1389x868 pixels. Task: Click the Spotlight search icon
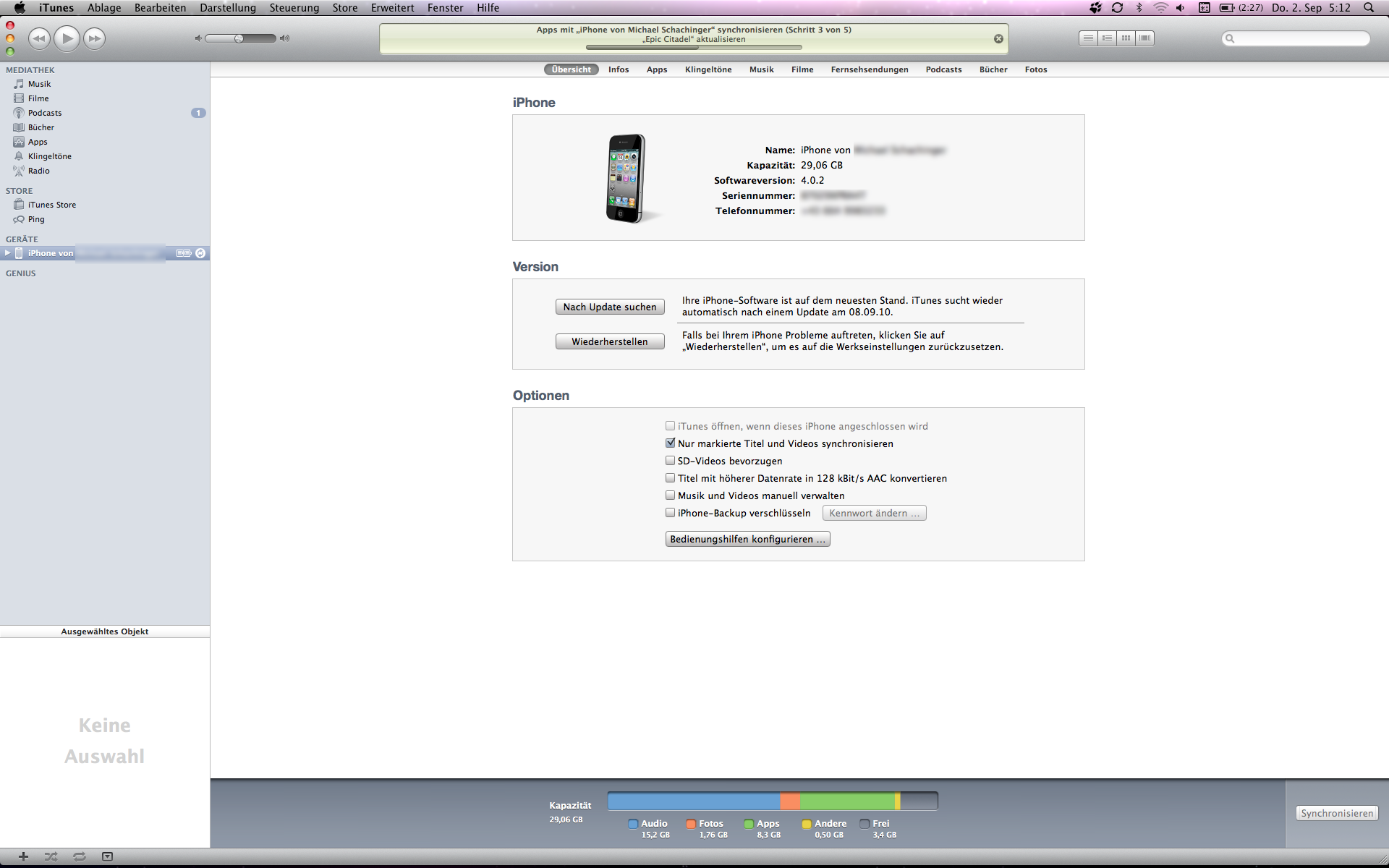[x=1369, y=8]
